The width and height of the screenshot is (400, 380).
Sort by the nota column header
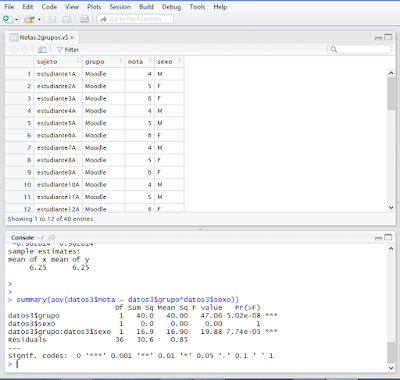coord(140,62)
